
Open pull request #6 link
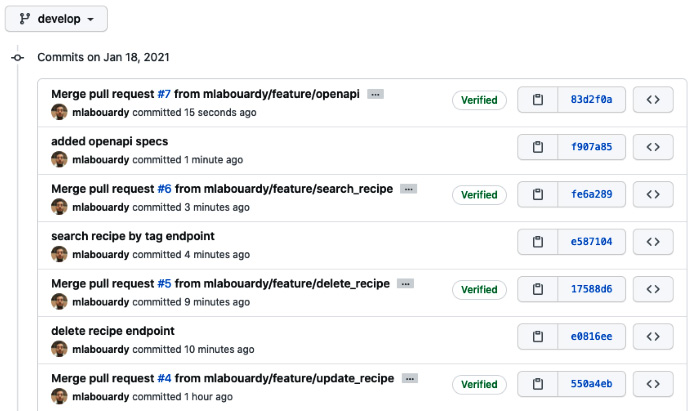164,189
